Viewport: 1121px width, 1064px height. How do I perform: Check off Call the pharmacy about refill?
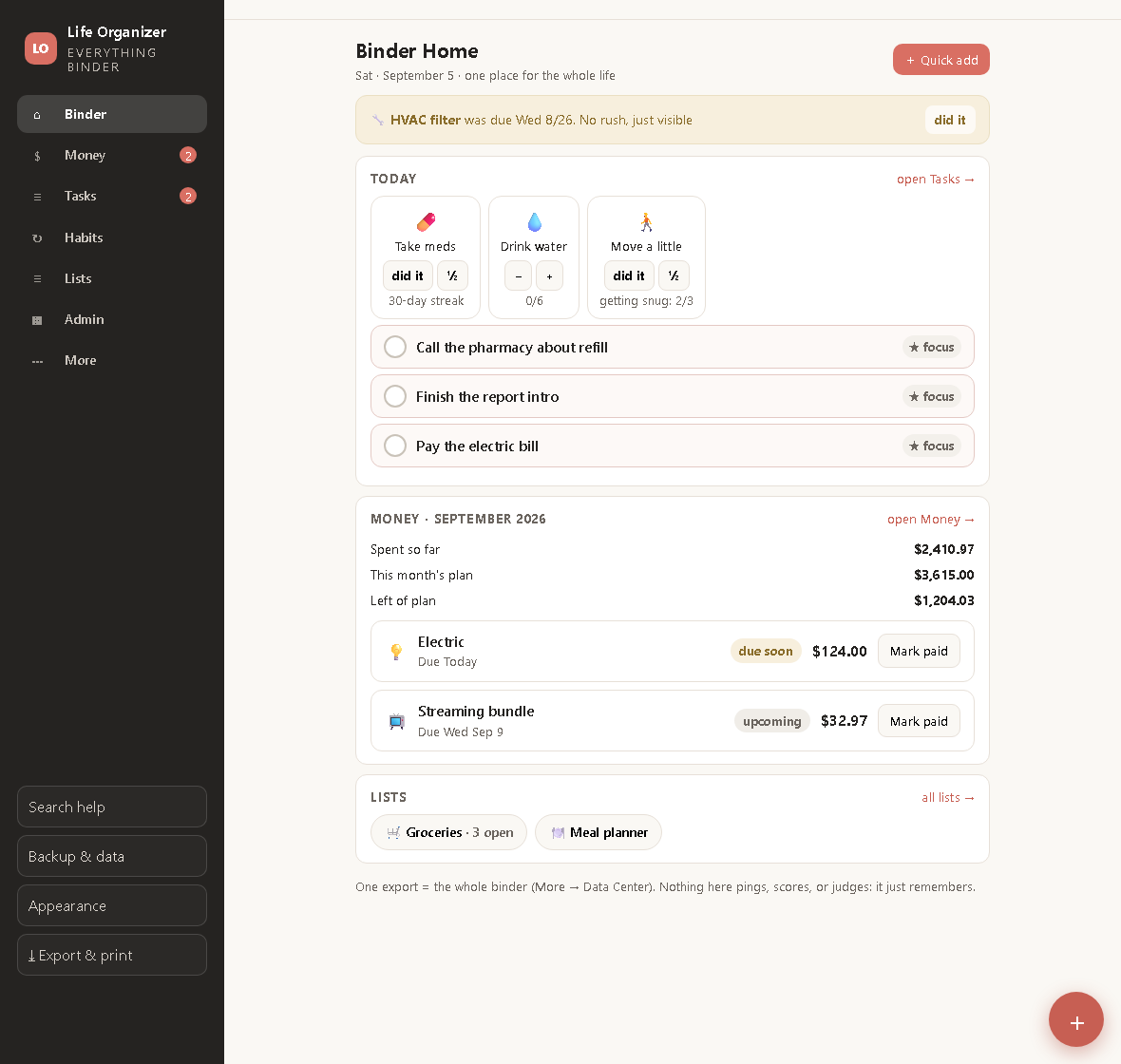[x=395, y=347]
